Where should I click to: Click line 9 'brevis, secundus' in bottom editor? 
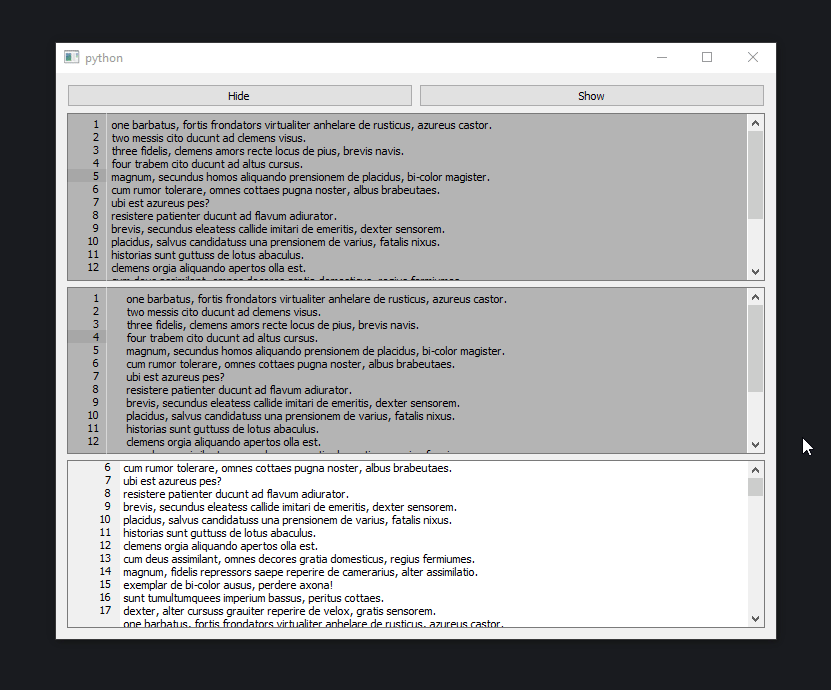pyautogui.click(x=290, y=507)
